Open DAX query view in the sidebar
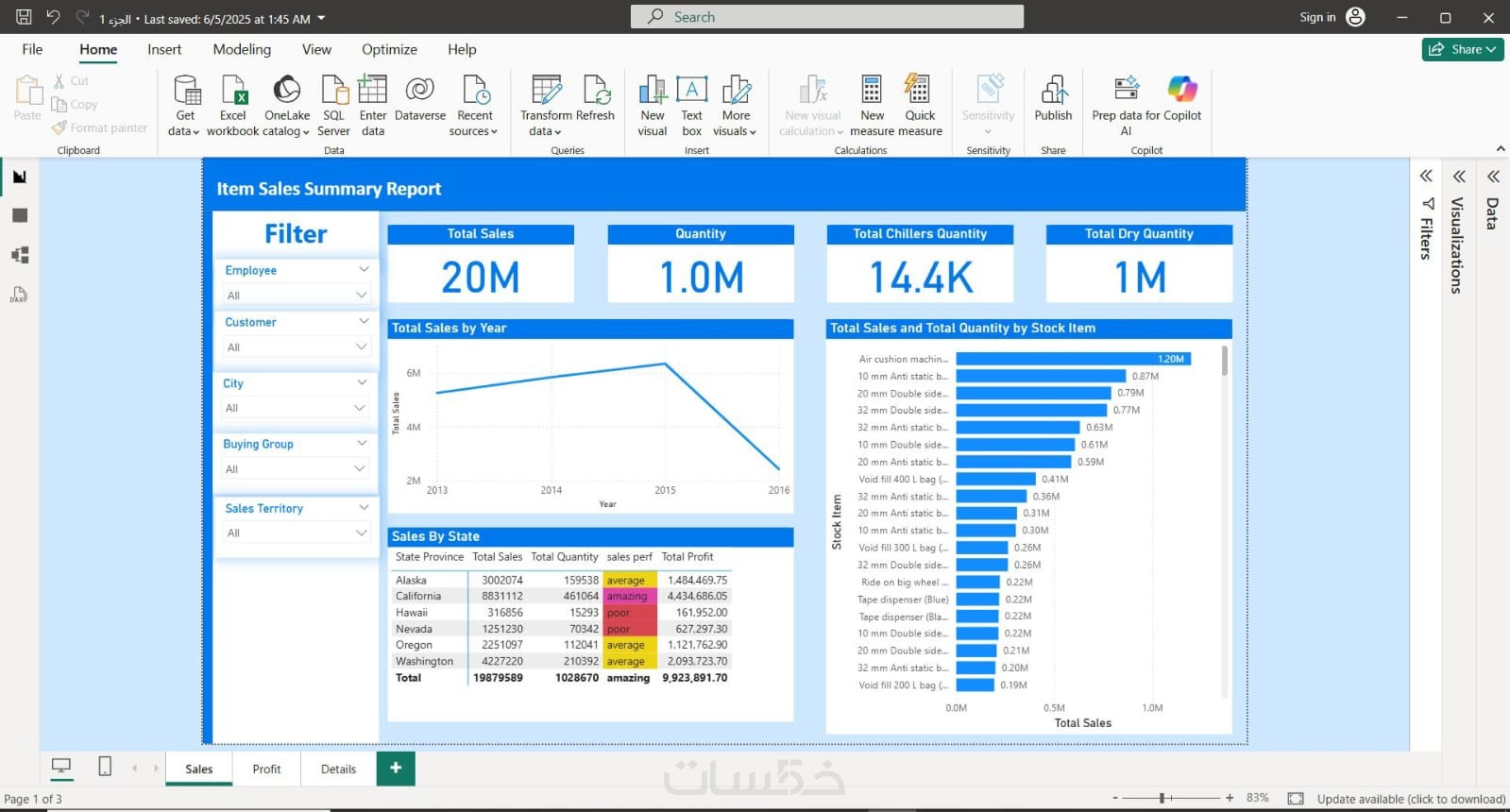This screenshot has height=812, width=1510. click(20, 295)
